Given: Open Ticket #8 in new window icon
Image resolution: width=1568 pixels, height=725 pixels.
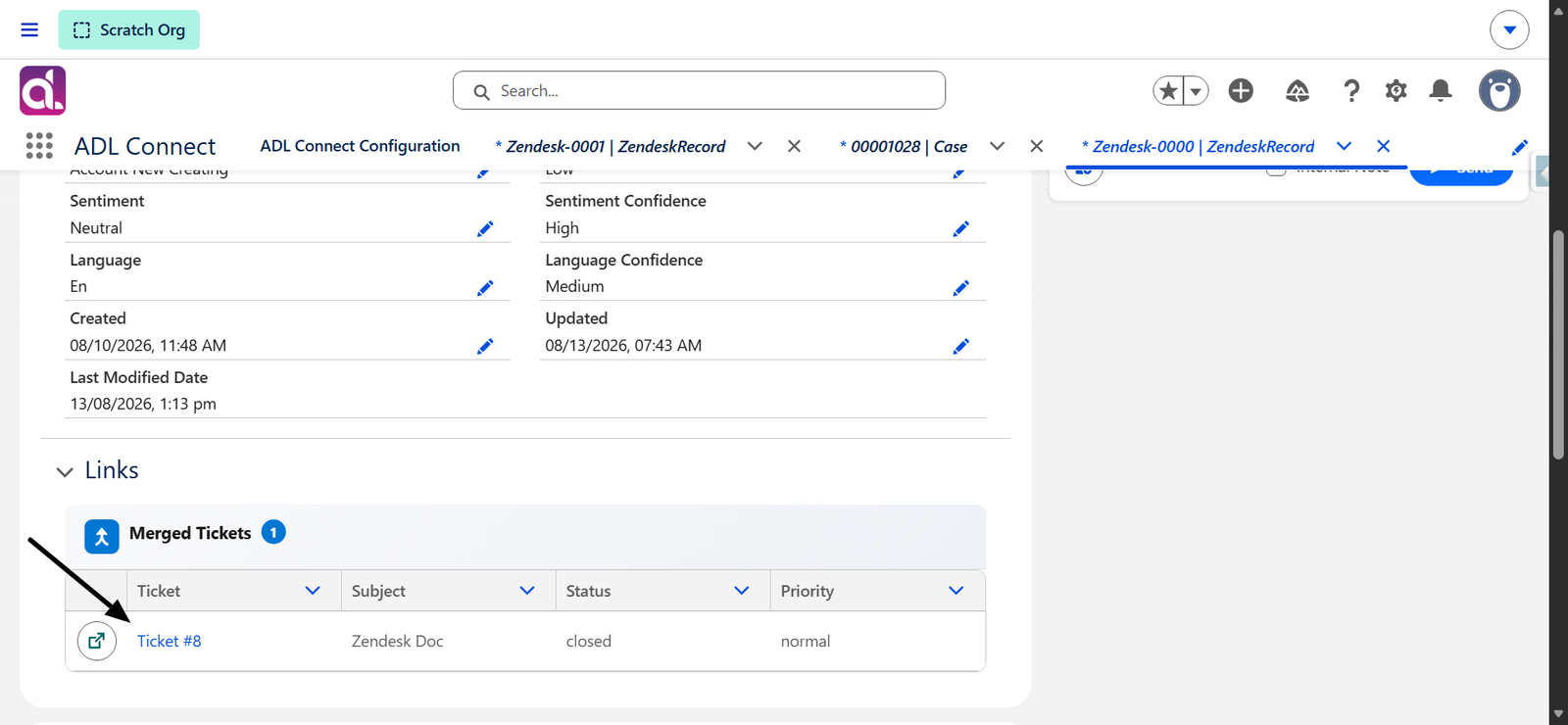Looking at the screenshot, I should click(x=97, y=641).
